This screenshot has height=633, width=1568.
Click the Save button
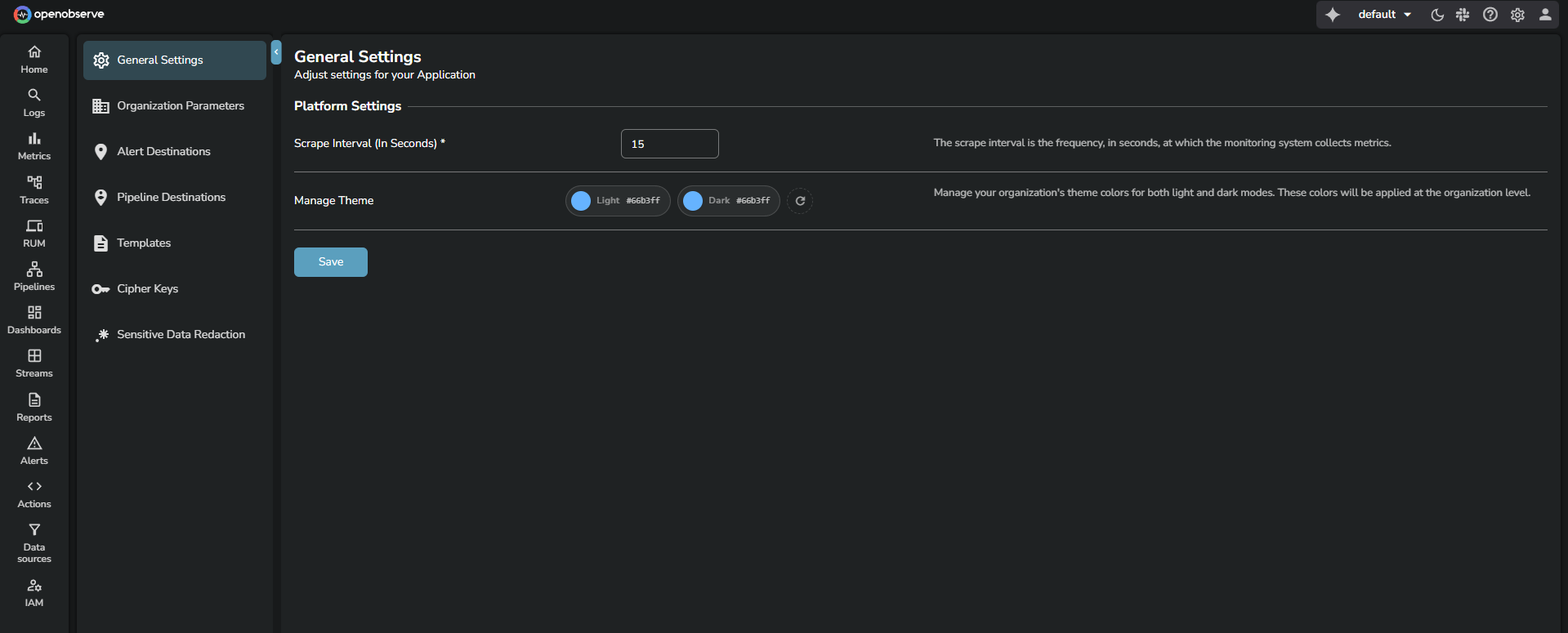point(331,262)
